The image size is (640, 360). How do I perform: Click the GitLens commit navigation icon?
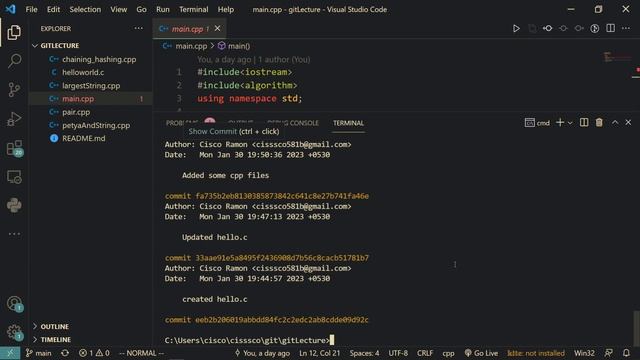pos(547,29)
